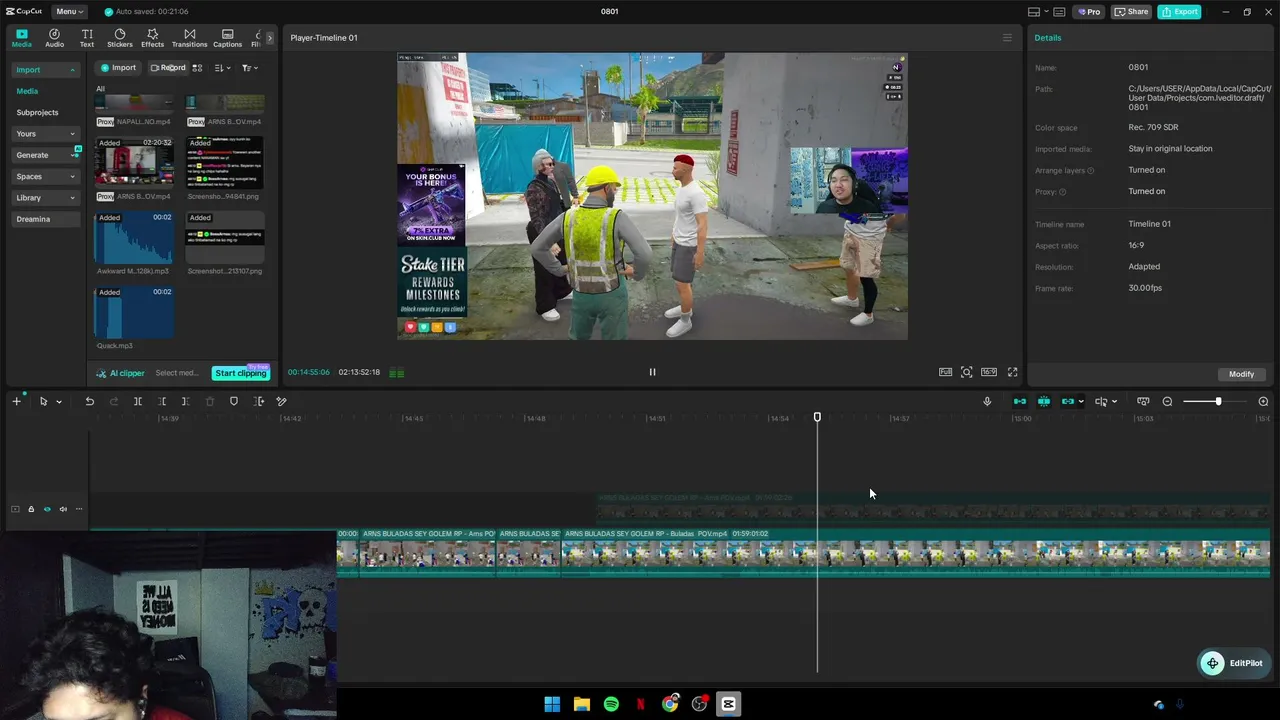Zoom out the timeline
This screenshot has height=720, width=1280.
[1167, 401]
